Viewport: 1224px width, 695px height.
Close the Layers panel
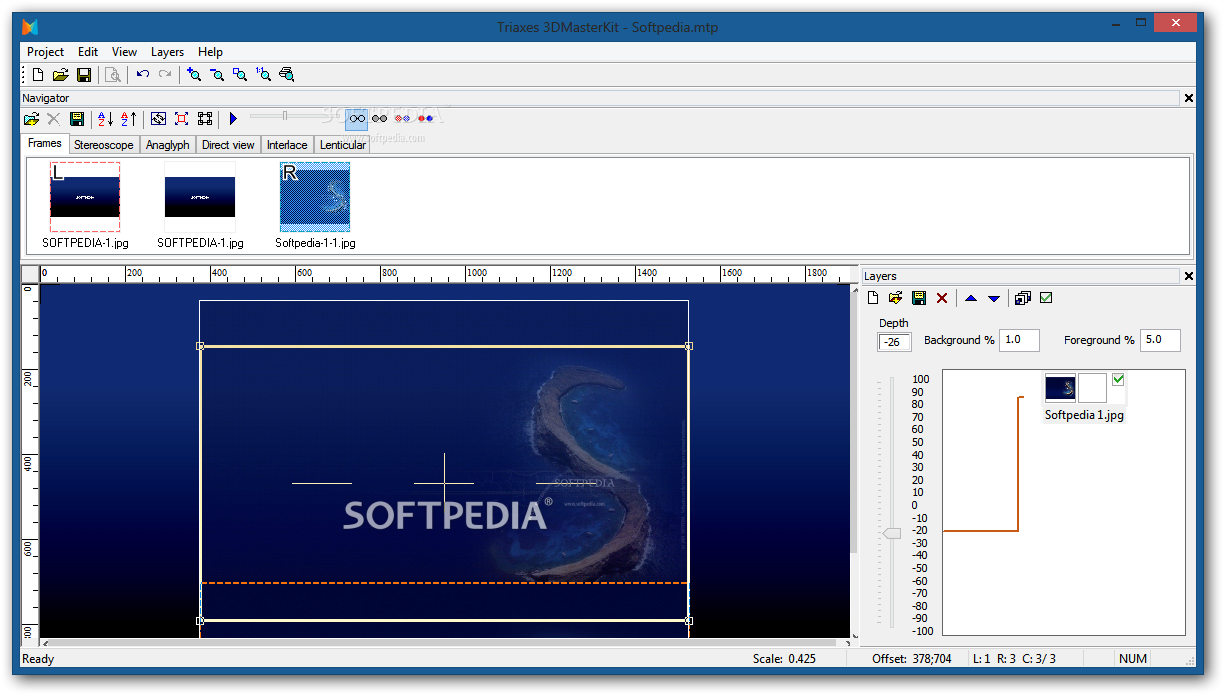1189,276
